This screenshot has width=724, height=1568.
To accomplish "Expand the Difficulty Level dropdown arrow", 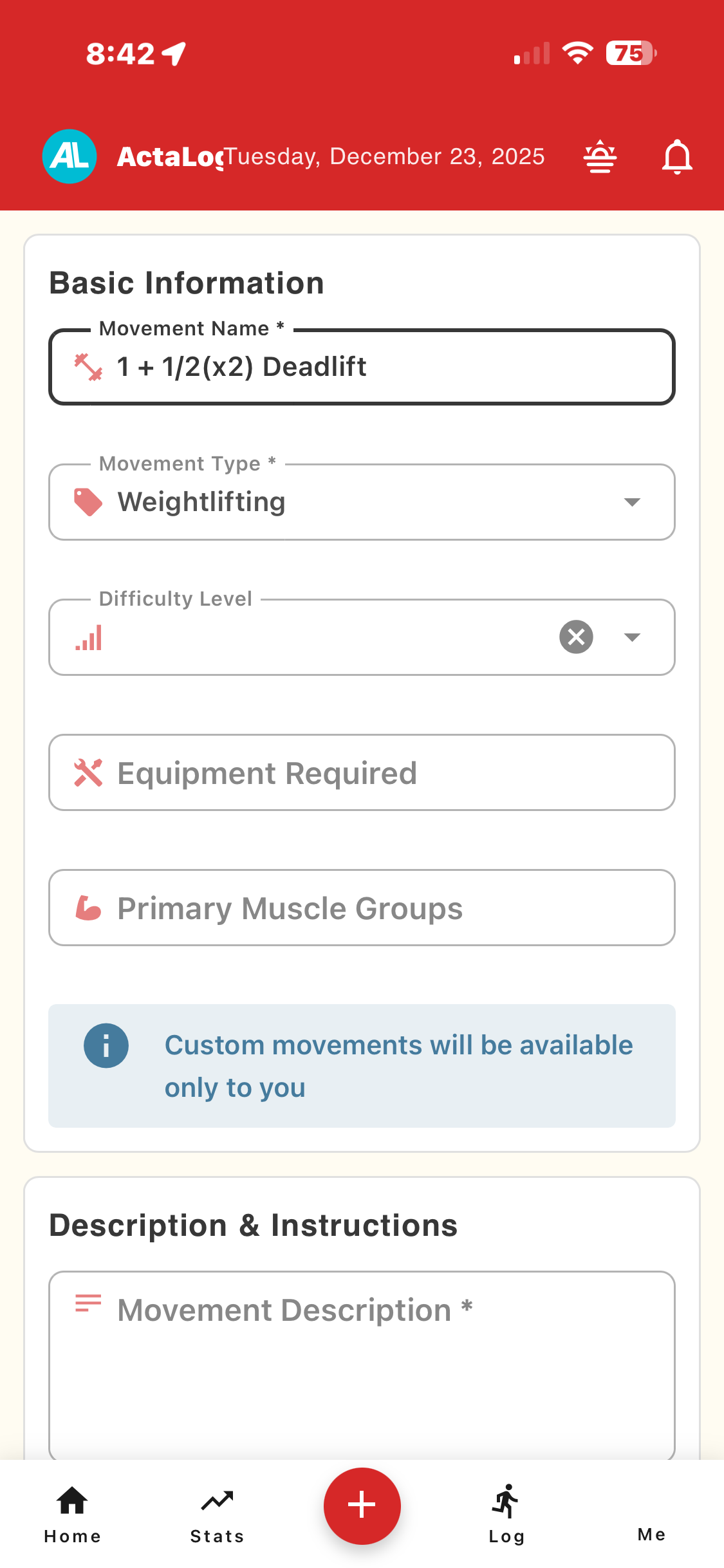I will pyautogui.click(x=632, y=637).
